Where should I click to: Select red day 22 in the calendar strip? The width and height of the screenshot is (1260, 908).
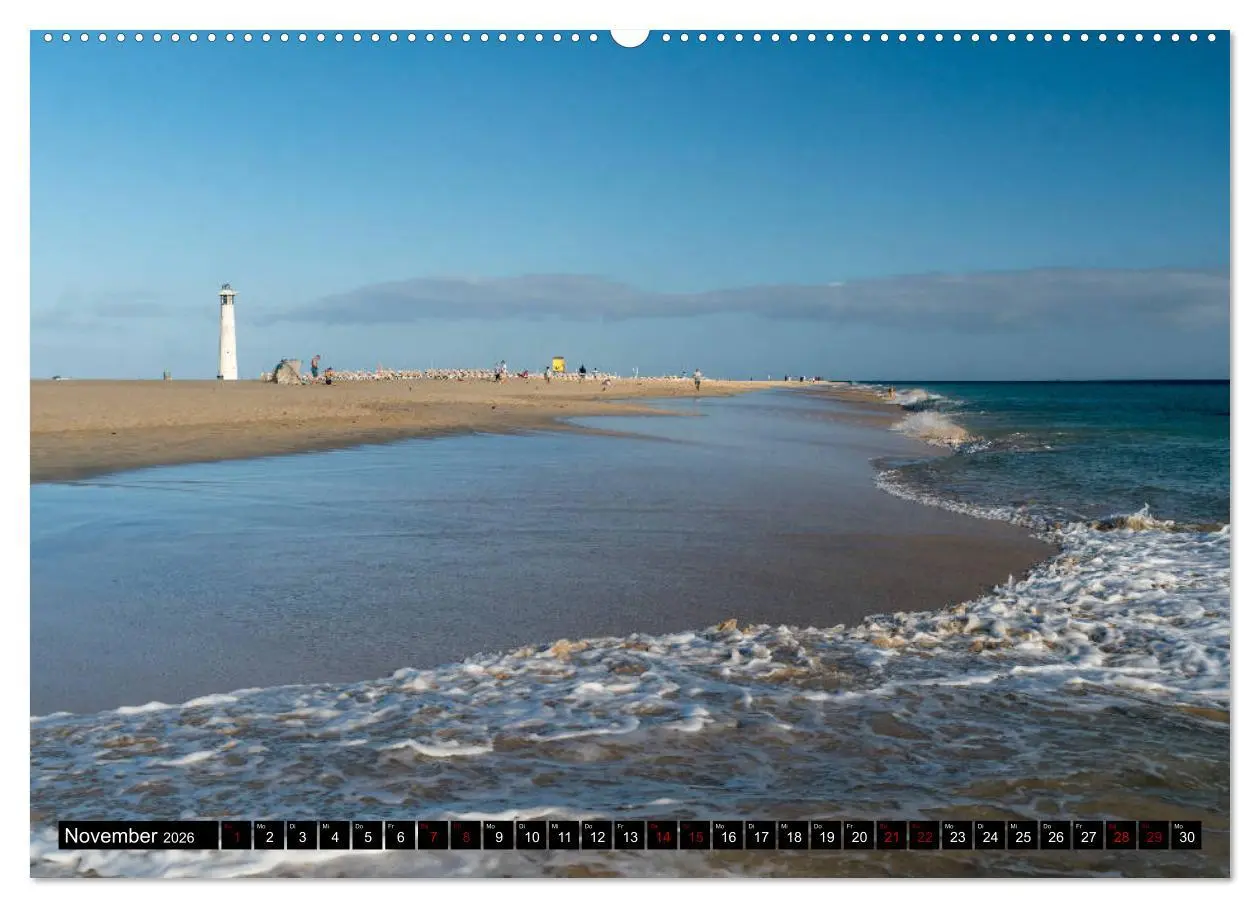(924, 836)
